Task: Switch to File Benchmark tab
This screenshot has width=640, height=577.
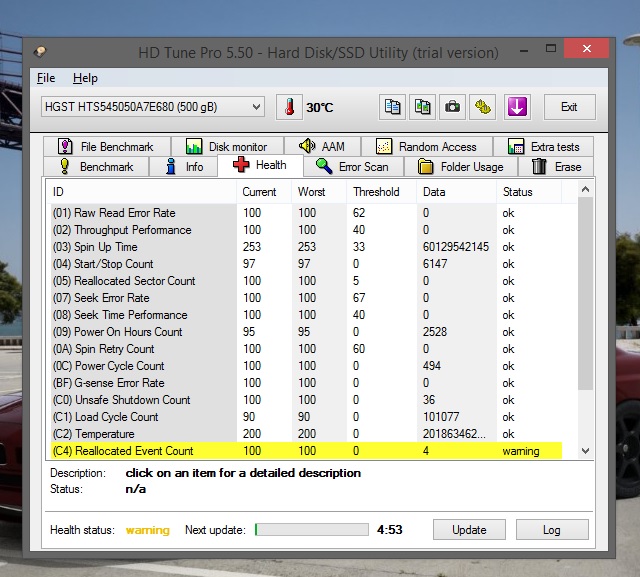Action: pyautogui.click(x=107, y=146)
